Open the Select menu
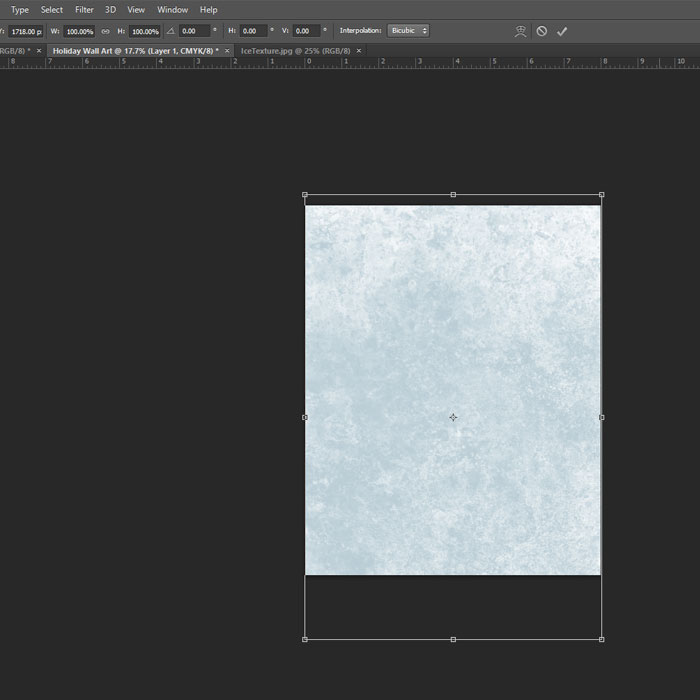The height and width of the screenshot is (700, 700). tap(52, 10)
